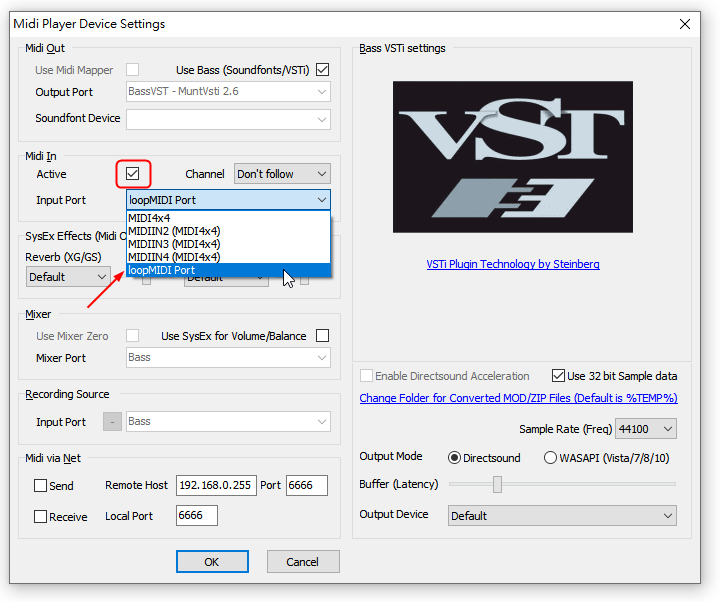Screen dimensions: 720x602
Task: Click the VST3 logo image
Action: pyautogui.click(x=512, y=157)
